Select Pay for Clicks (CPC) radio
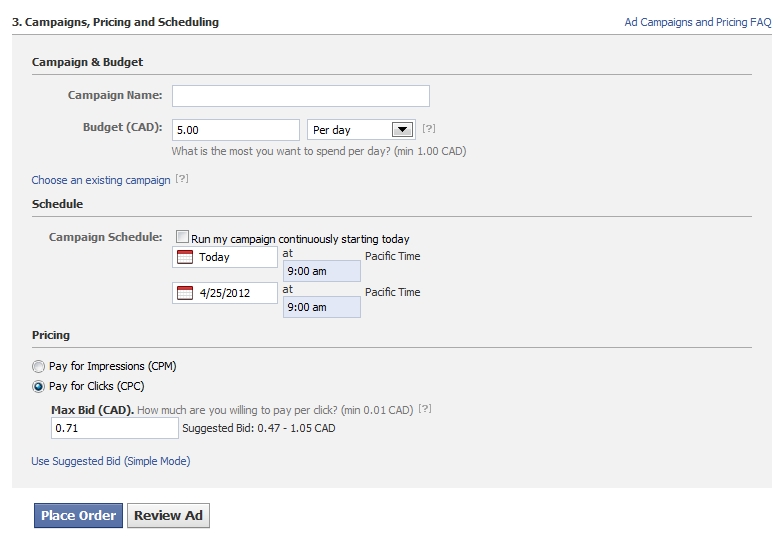 [x=38, y=386]
